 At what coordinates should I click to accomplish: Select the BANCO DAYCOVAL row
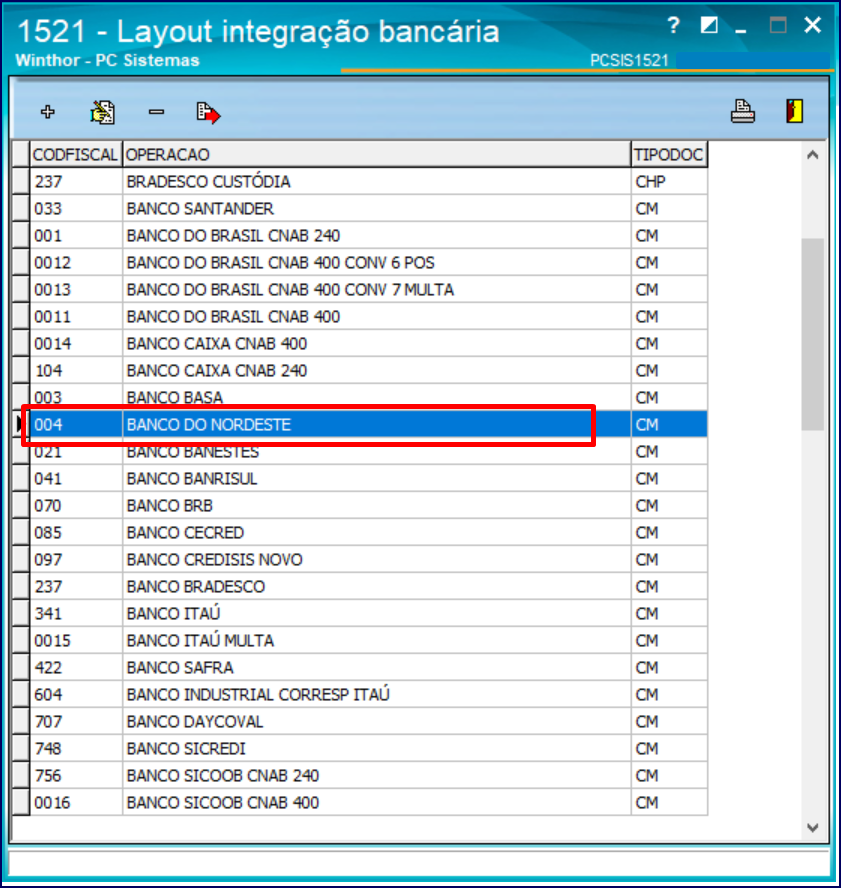[360, 722]
